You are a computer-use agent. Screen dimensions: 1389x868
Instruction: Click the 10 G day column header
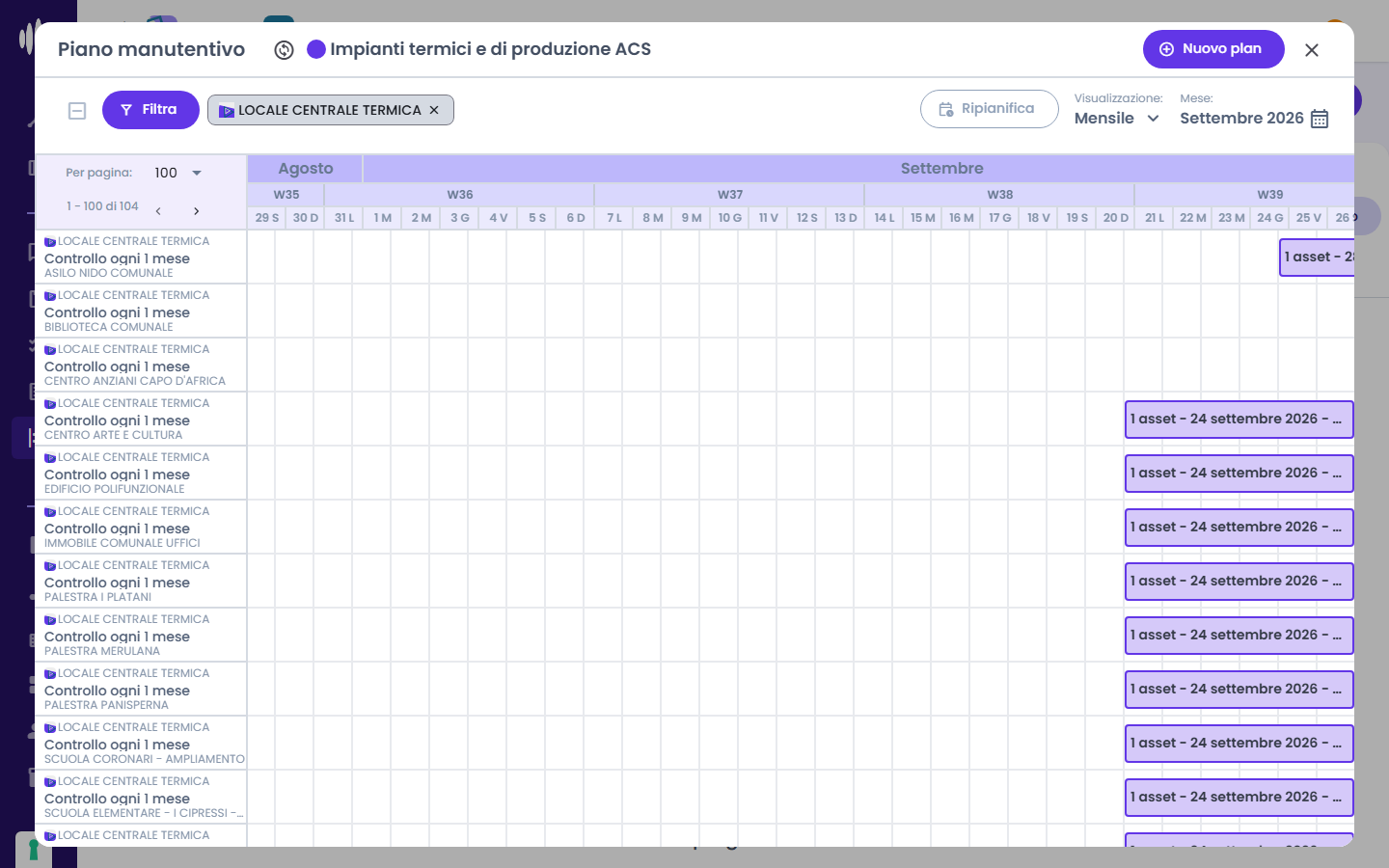click(730, 218)
